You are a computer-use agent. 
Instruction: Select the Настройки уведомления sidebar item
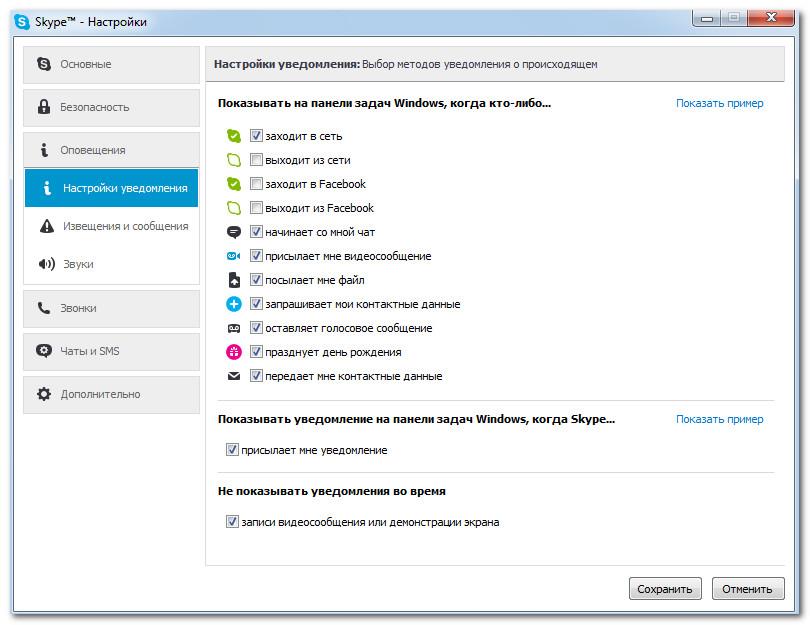pyautogui.click(x=124, y=188)
